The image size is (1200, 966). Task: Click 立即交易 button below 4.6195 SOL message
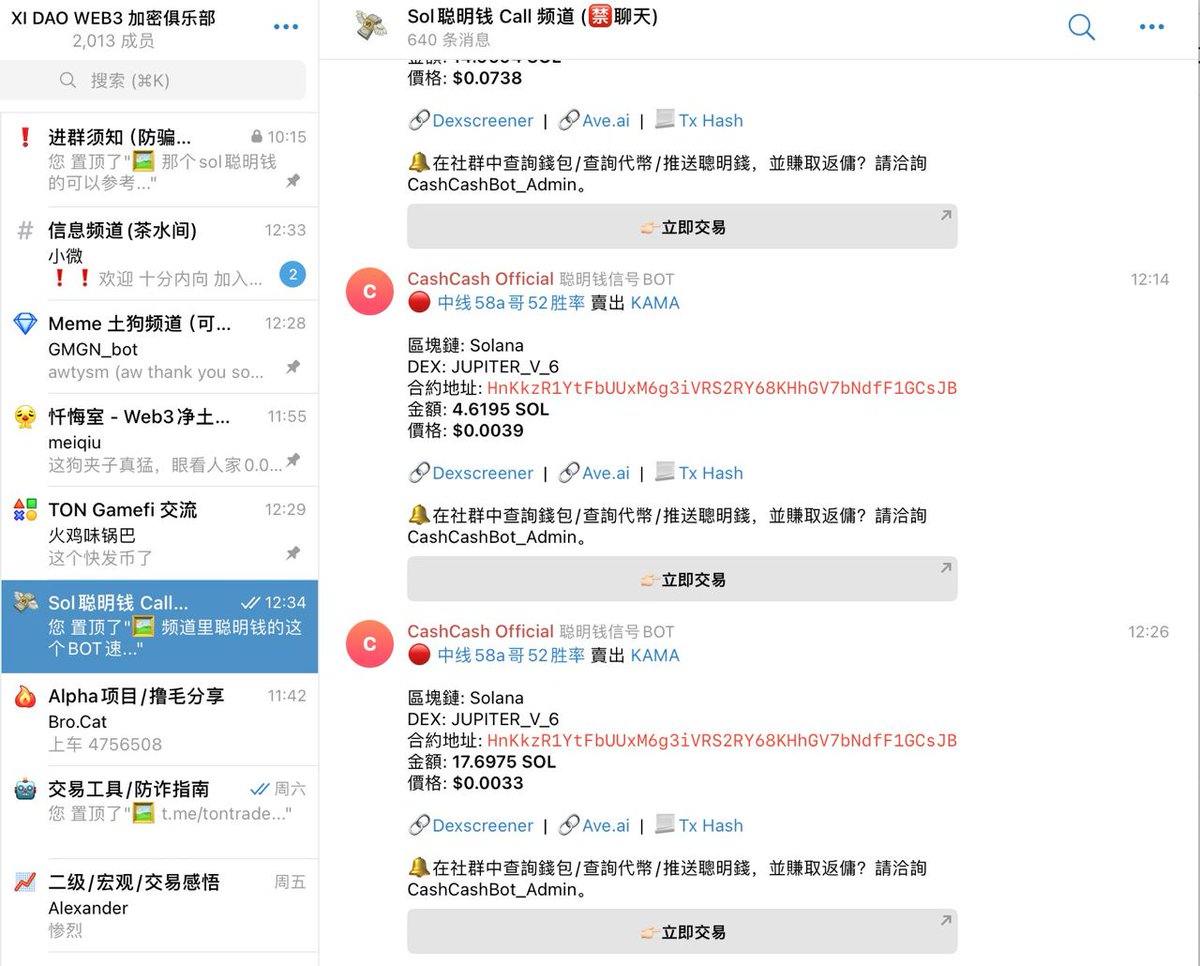[x=682, y=579]
